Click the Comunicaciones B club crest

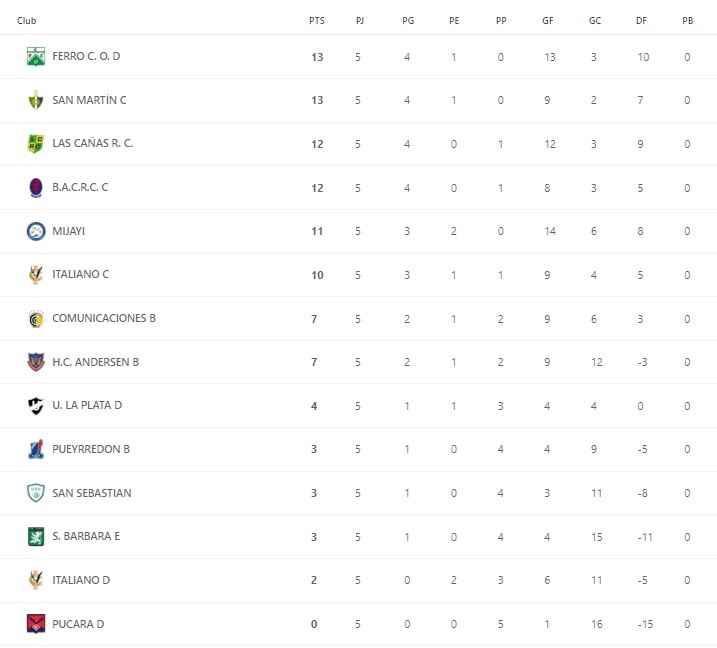click(x=36, y=318)
